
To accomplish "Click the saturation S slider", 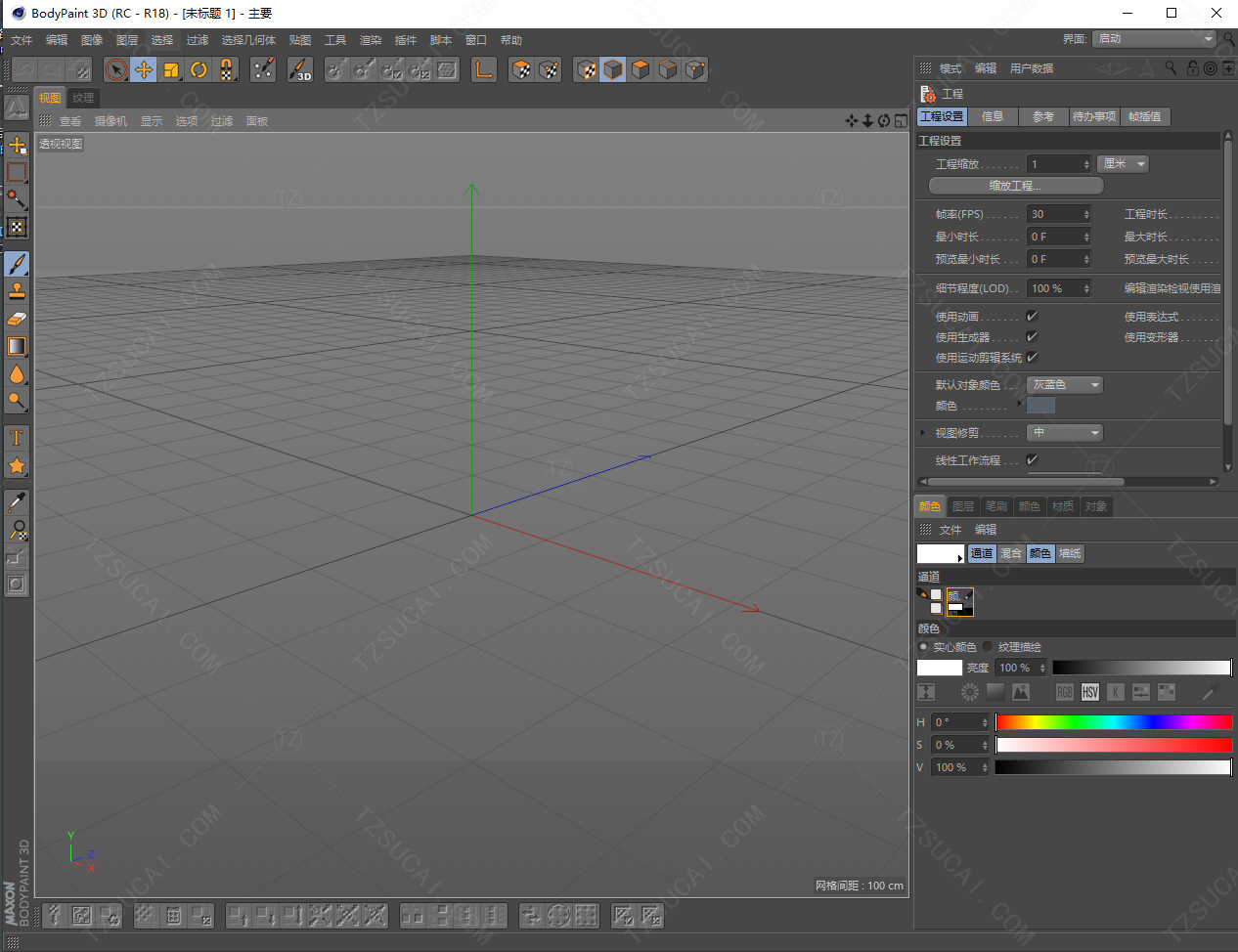I will [1113, 745].
